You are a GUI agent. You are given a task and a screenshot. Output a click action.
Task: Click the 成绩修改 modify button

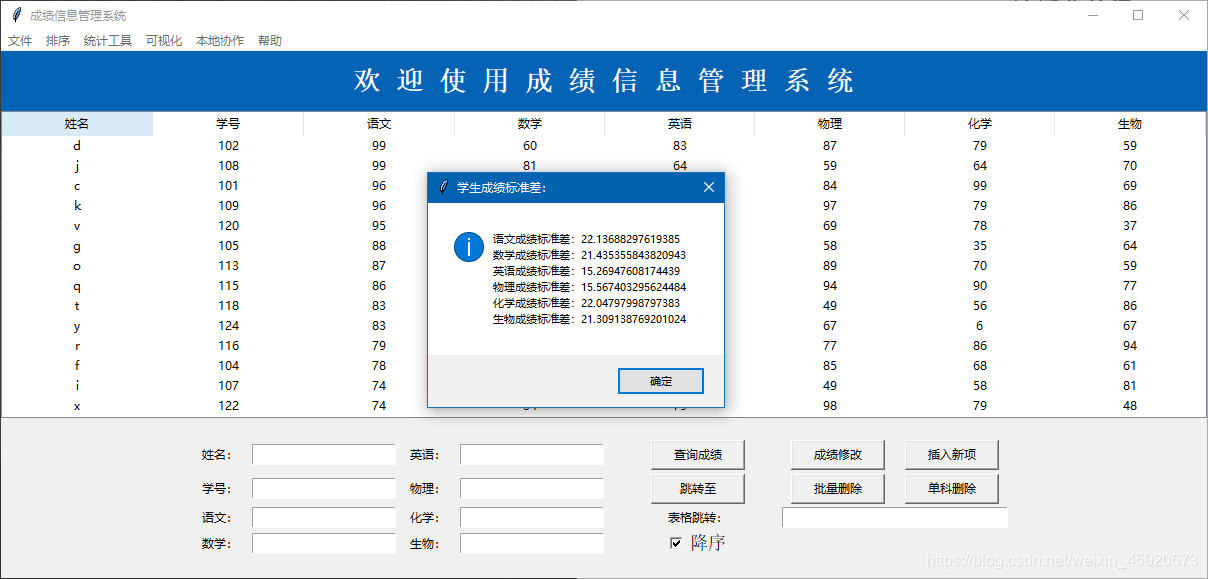838,454
